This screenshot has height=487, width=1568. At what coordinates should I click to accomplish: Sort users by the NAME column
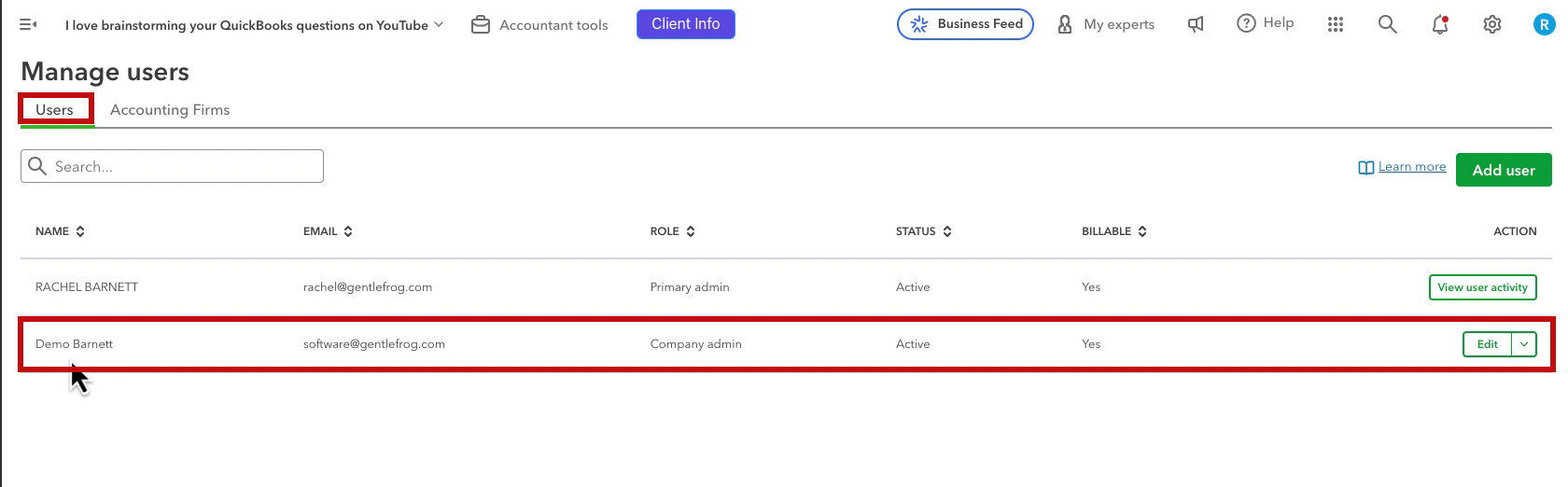click(61, 231)
